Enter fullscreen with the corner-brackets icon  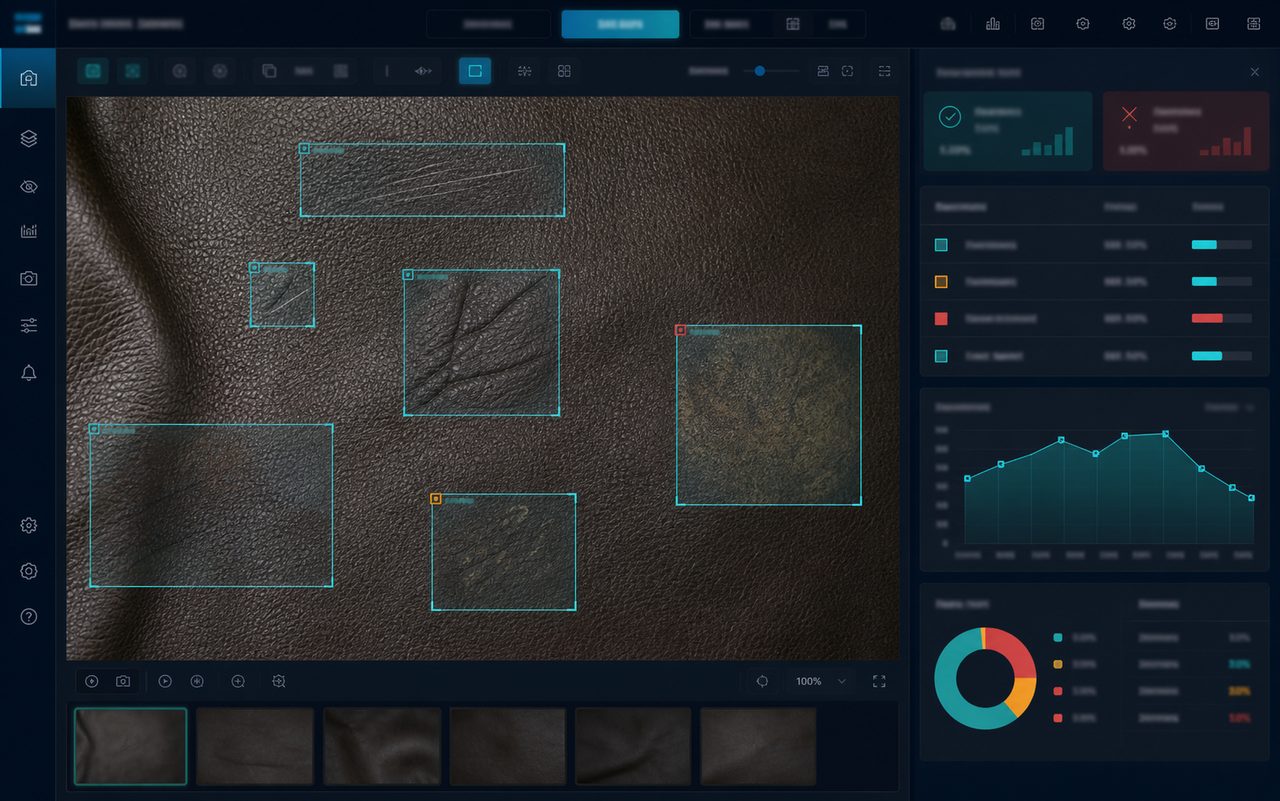pos(879,681)
